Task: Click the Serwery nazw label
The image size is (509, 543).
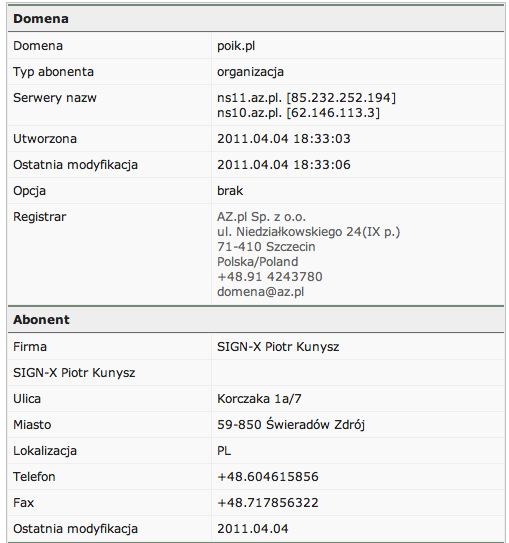Action: click(55, 98)
